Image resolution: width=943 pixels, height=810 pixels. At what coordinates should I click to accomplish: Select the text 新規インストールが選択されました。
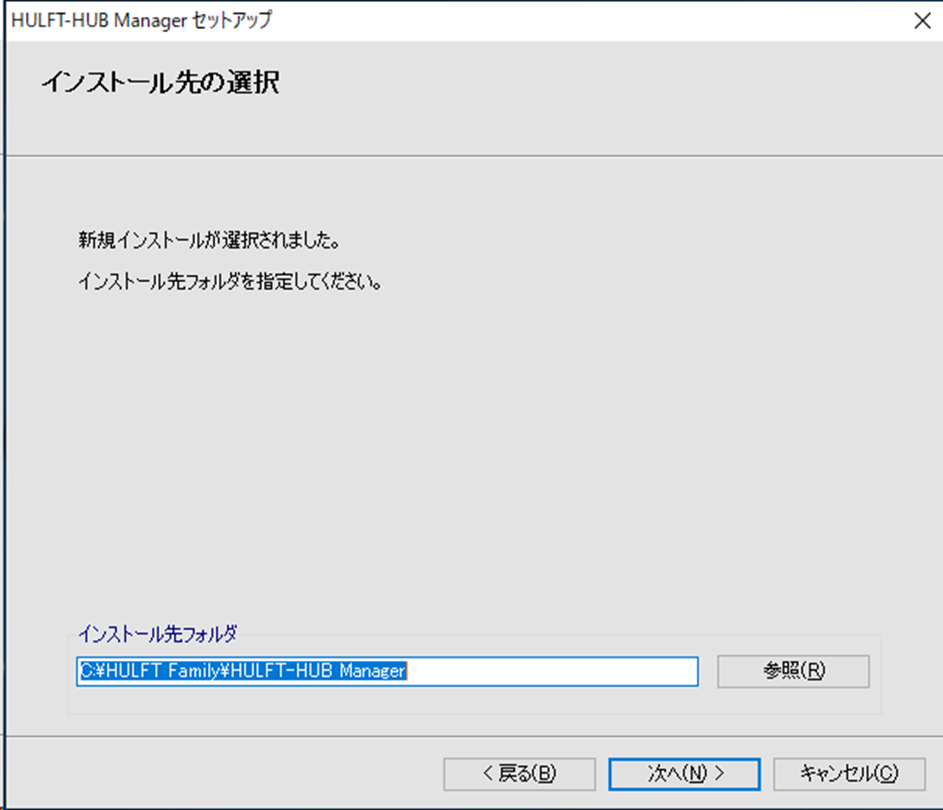tap(209, 241)
